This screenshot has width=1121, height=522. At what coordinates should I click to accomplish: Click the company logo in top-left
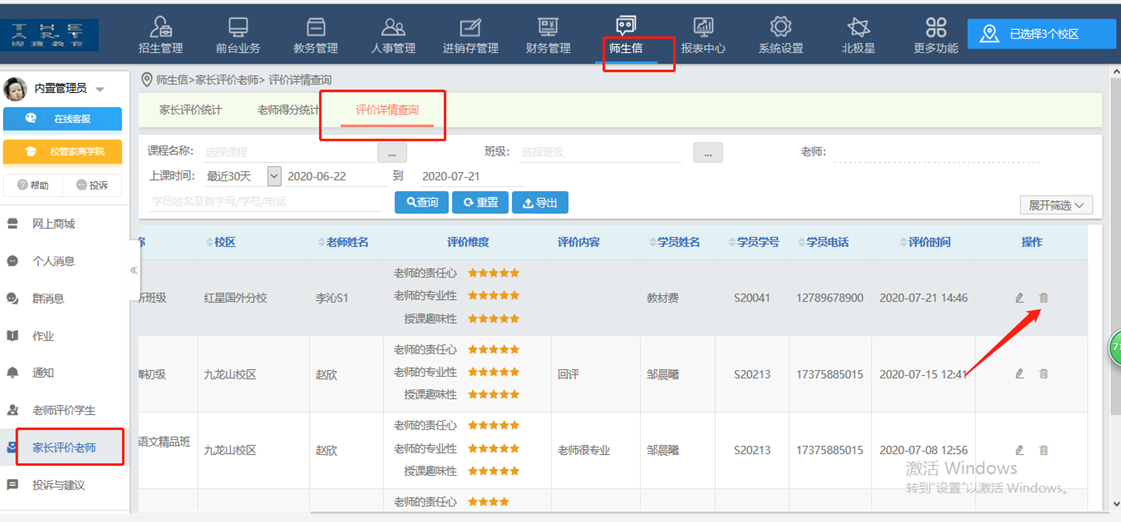tap(50, 35)
